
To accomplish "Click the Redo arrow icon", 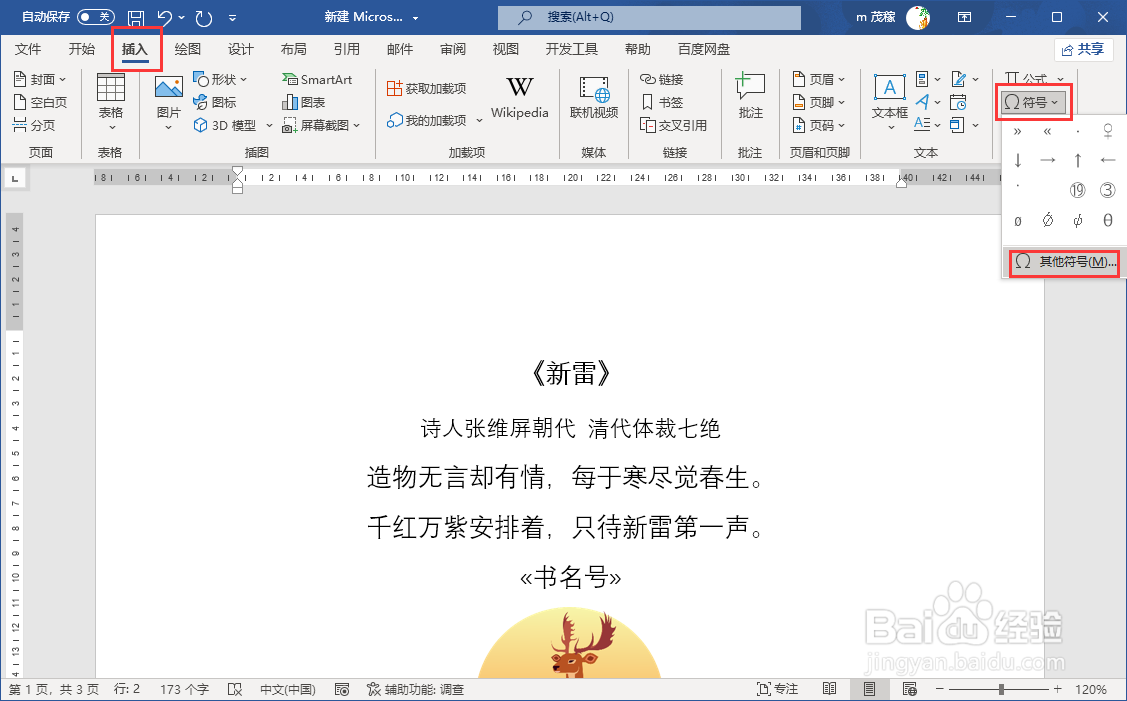I will click(203, 17).
